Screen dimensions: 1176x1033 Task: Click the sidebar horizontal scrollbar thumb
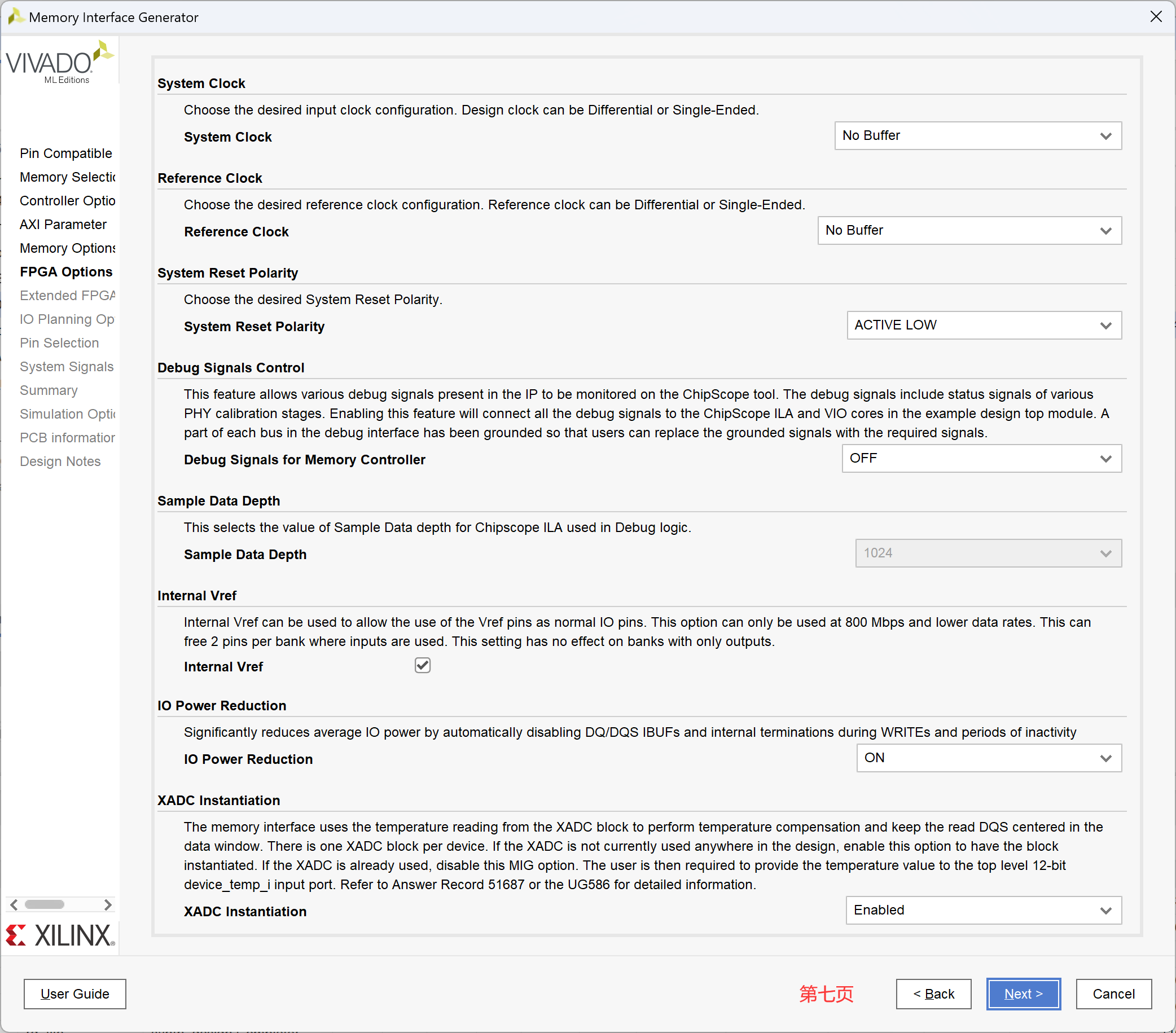point(45,904)
